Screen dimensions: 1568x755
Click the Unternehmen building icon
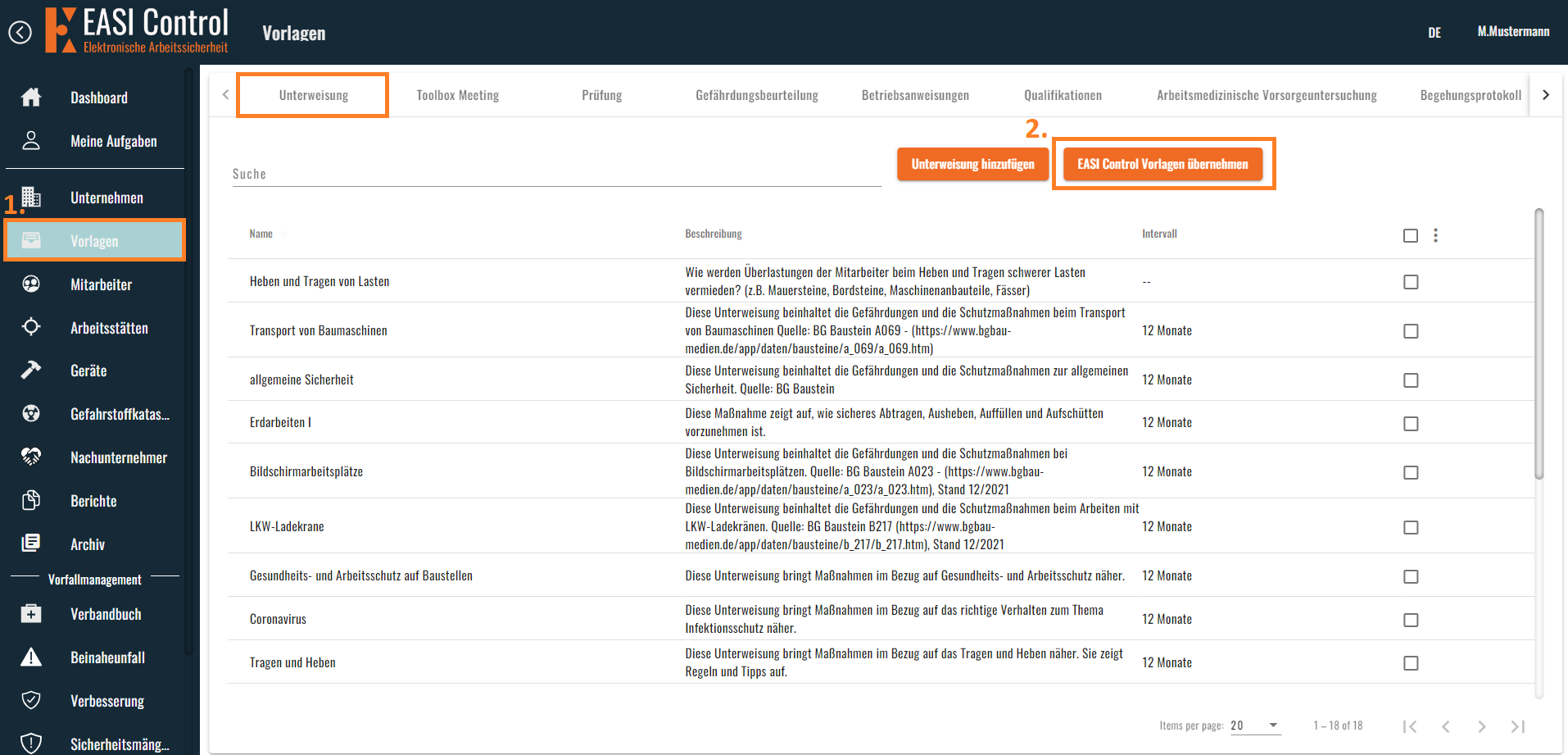(x=31, y=198)
